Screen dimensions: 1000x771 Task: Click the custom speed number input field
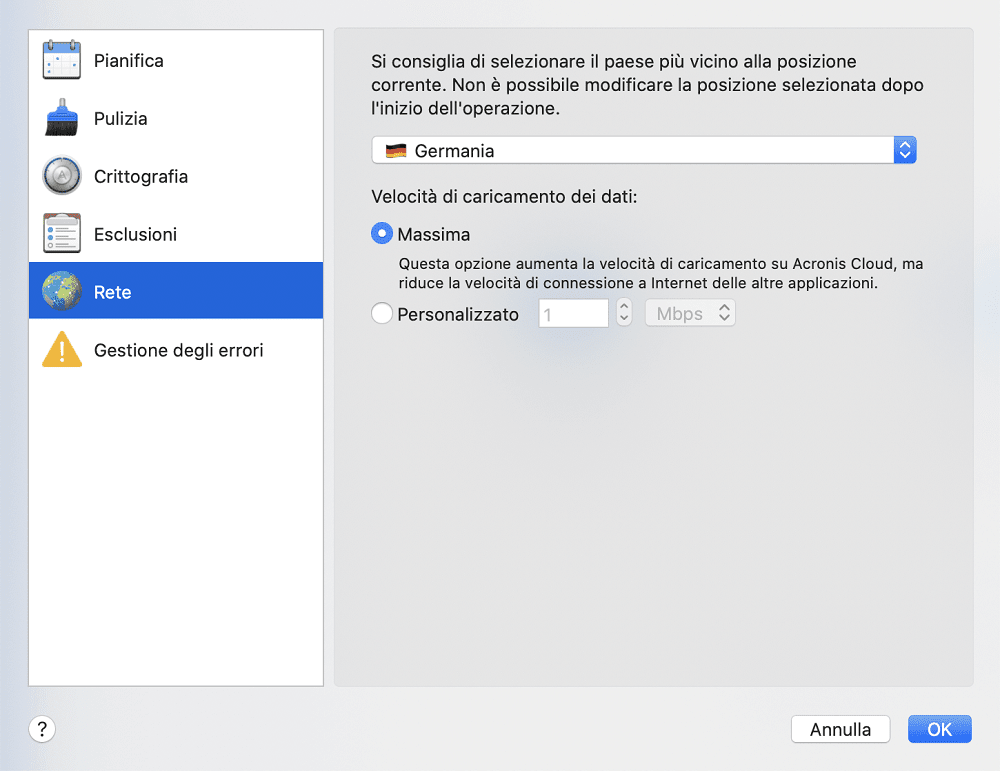coord(573,314)
